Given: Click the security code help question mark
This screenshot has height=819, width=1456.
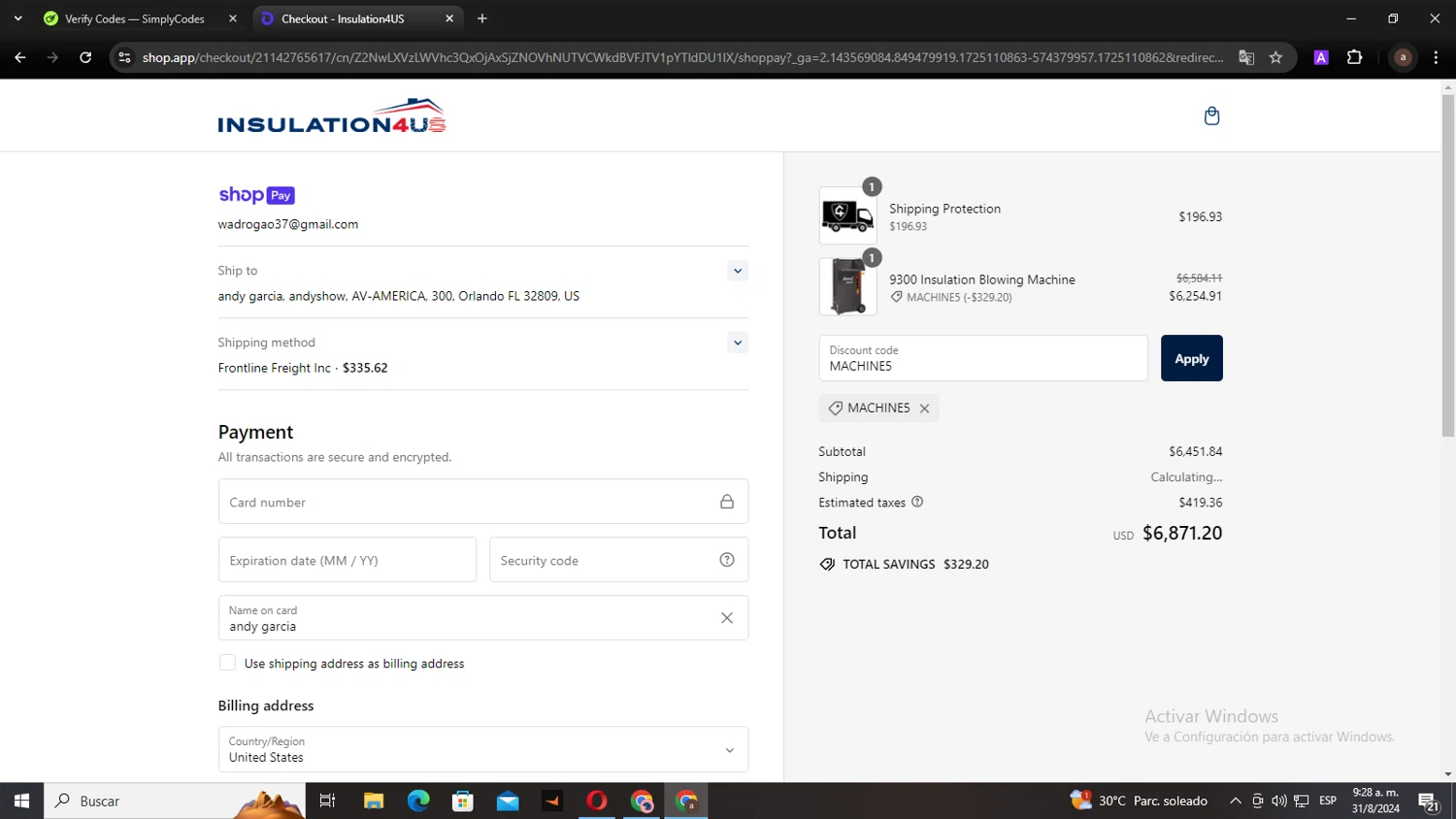Looking at the screenshot, I should click(727, 560).
